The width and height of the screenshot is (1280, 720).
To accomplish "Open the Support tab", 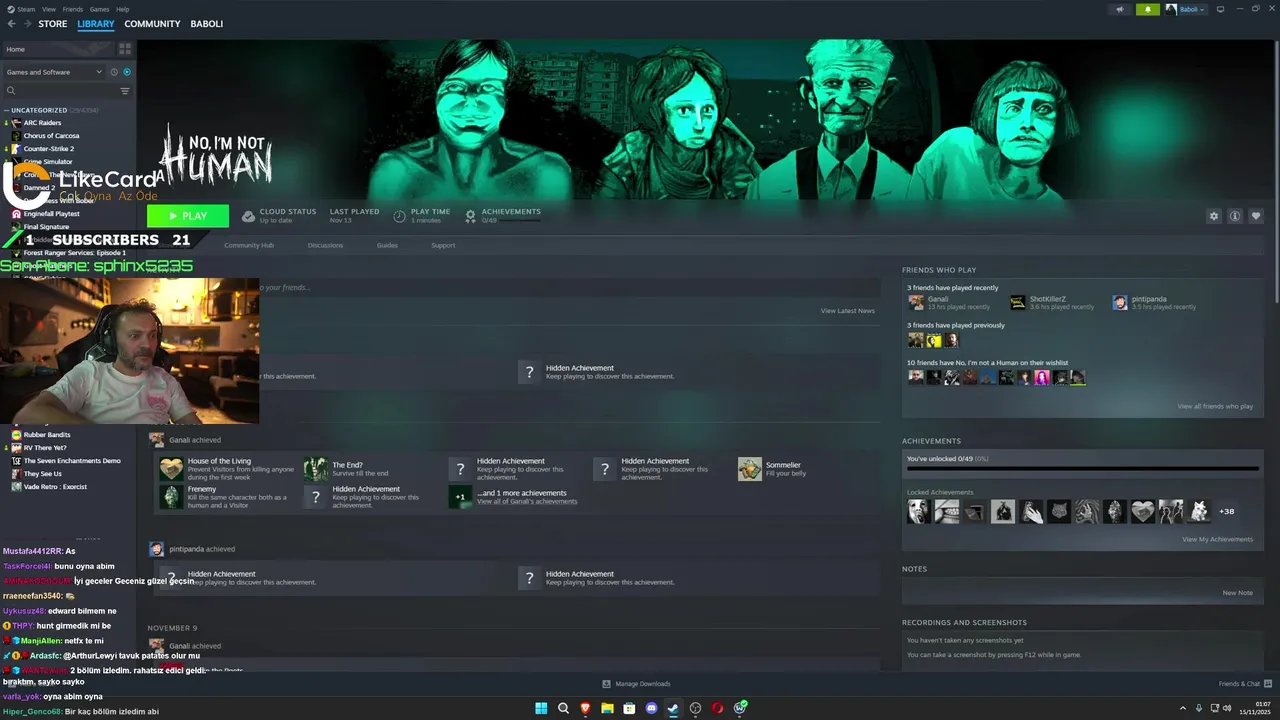I will click(443, 245).
